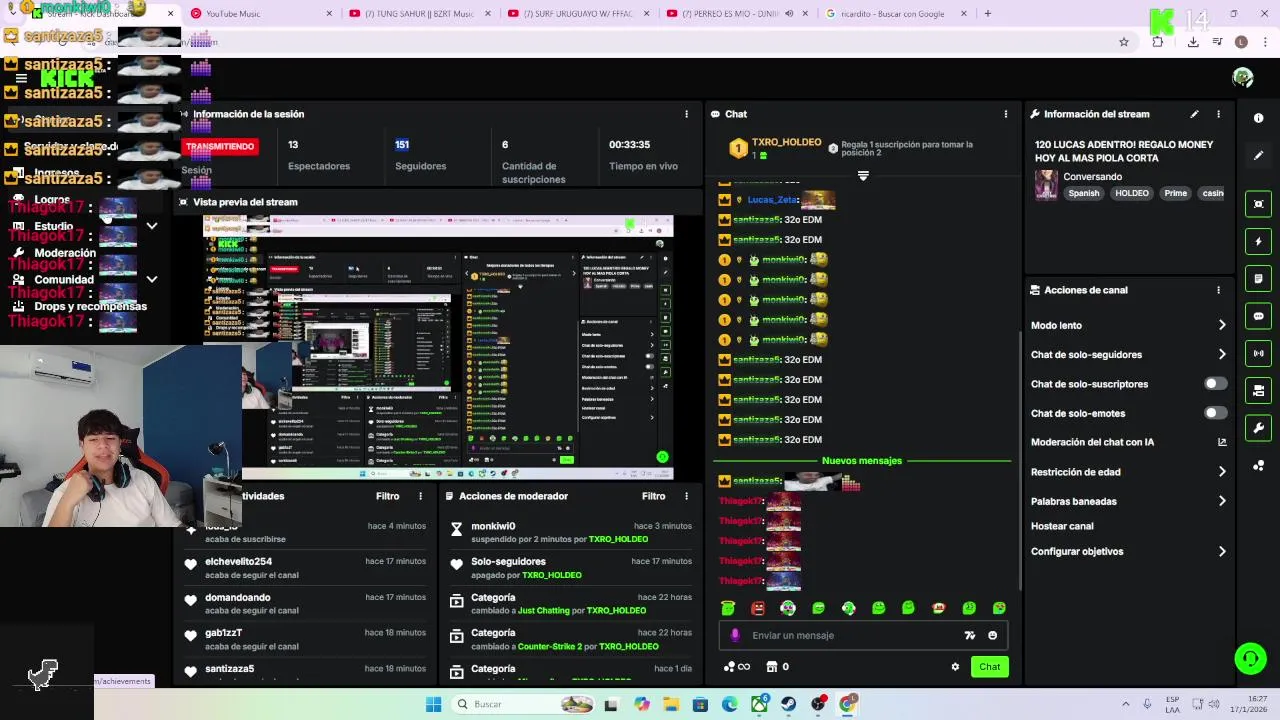
Task: Open Xbox app from the taskbar
Action: (x=760, y=704)
